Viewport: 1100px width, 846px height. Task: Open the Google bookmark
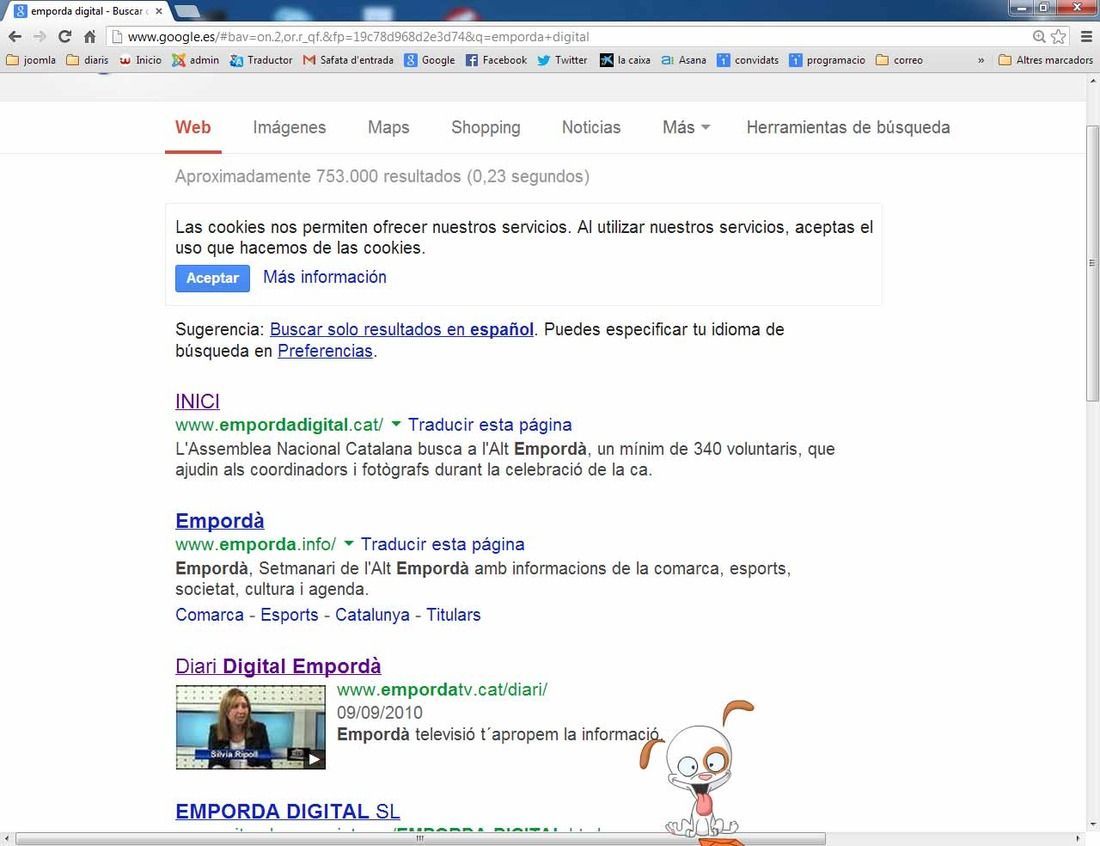[430, 60]
